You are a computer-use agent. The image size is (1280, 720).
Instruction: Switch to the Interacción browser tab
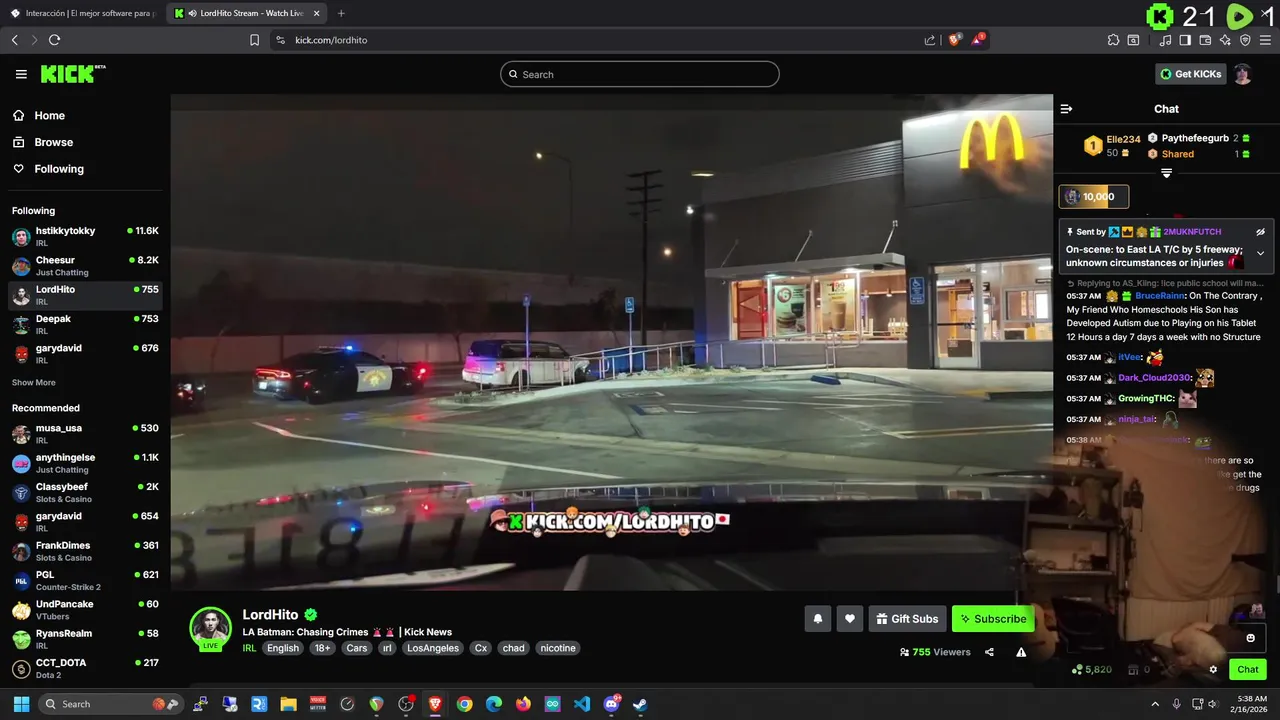(84, 13)
